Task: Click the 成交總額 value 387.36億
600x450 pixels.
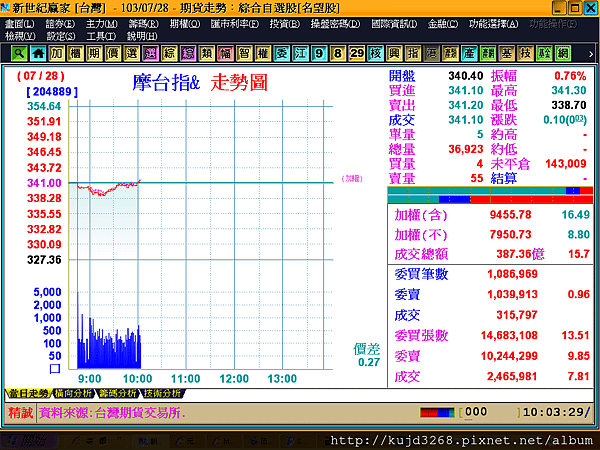Action: coord(520,254)
